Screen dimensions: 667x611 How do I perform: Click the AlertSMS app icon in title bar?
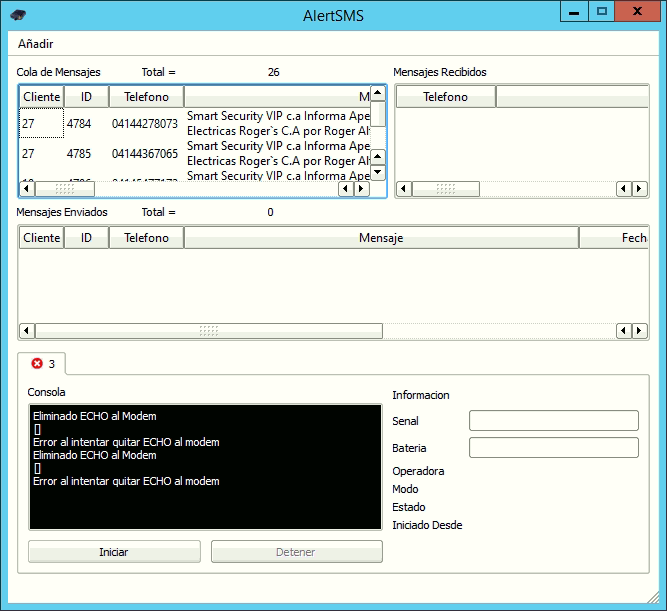click(x=18, y=15)
